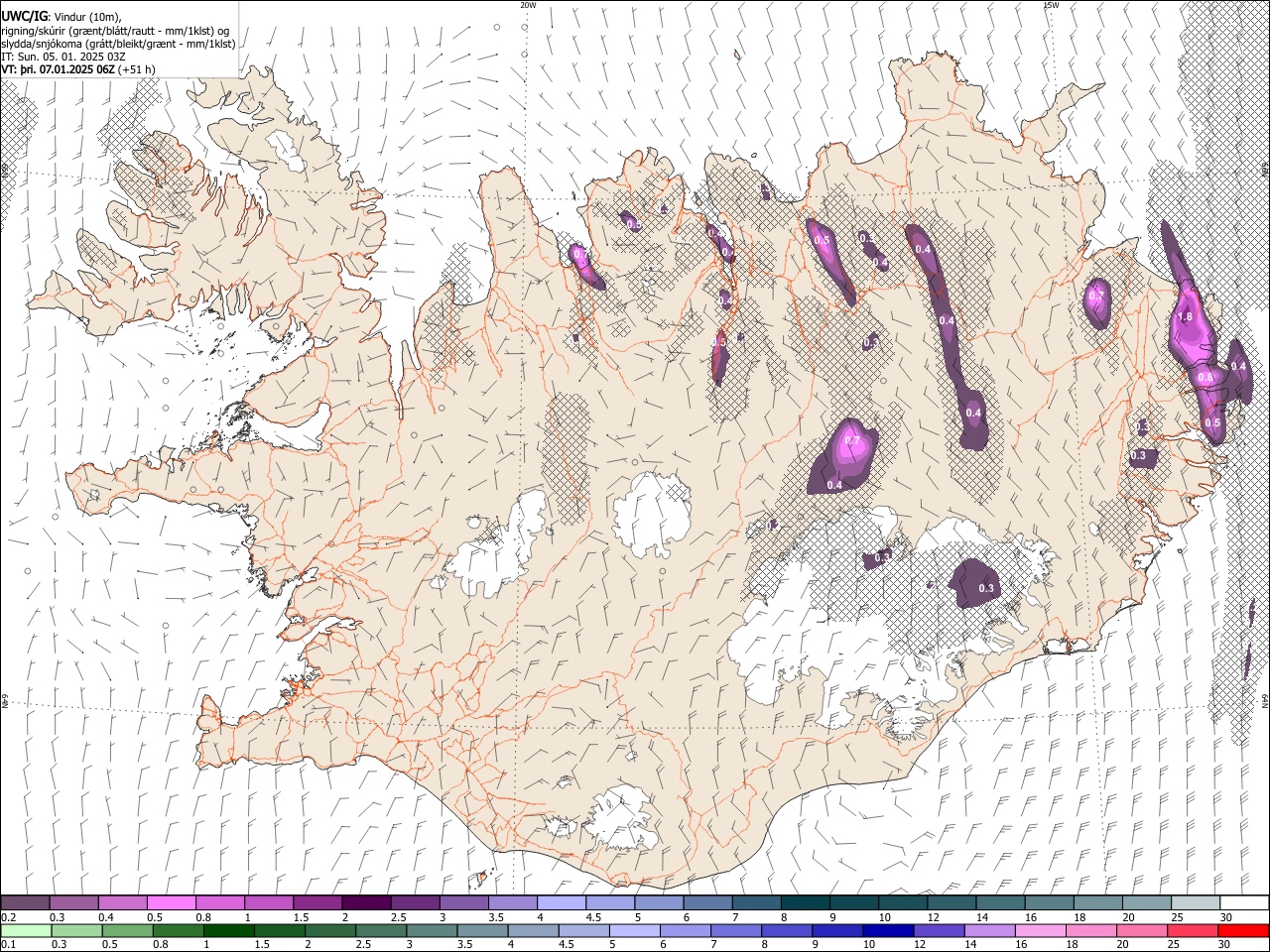Click the 'rigning/skúrir' legend description line

[116, 30]
